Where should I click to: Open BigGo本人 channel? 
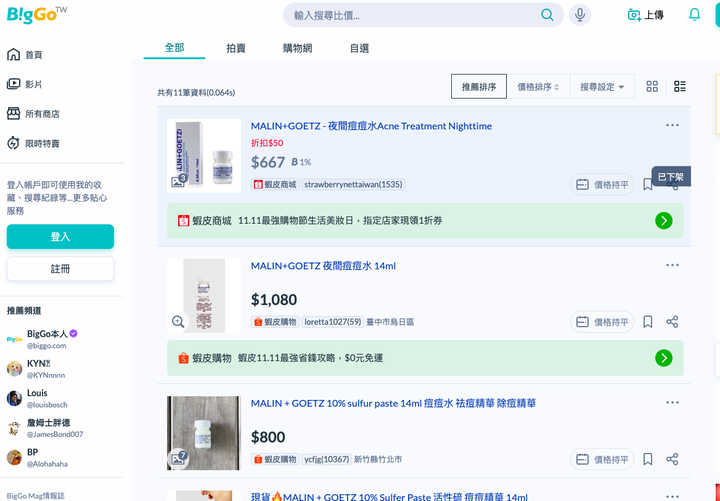(42, 339)
